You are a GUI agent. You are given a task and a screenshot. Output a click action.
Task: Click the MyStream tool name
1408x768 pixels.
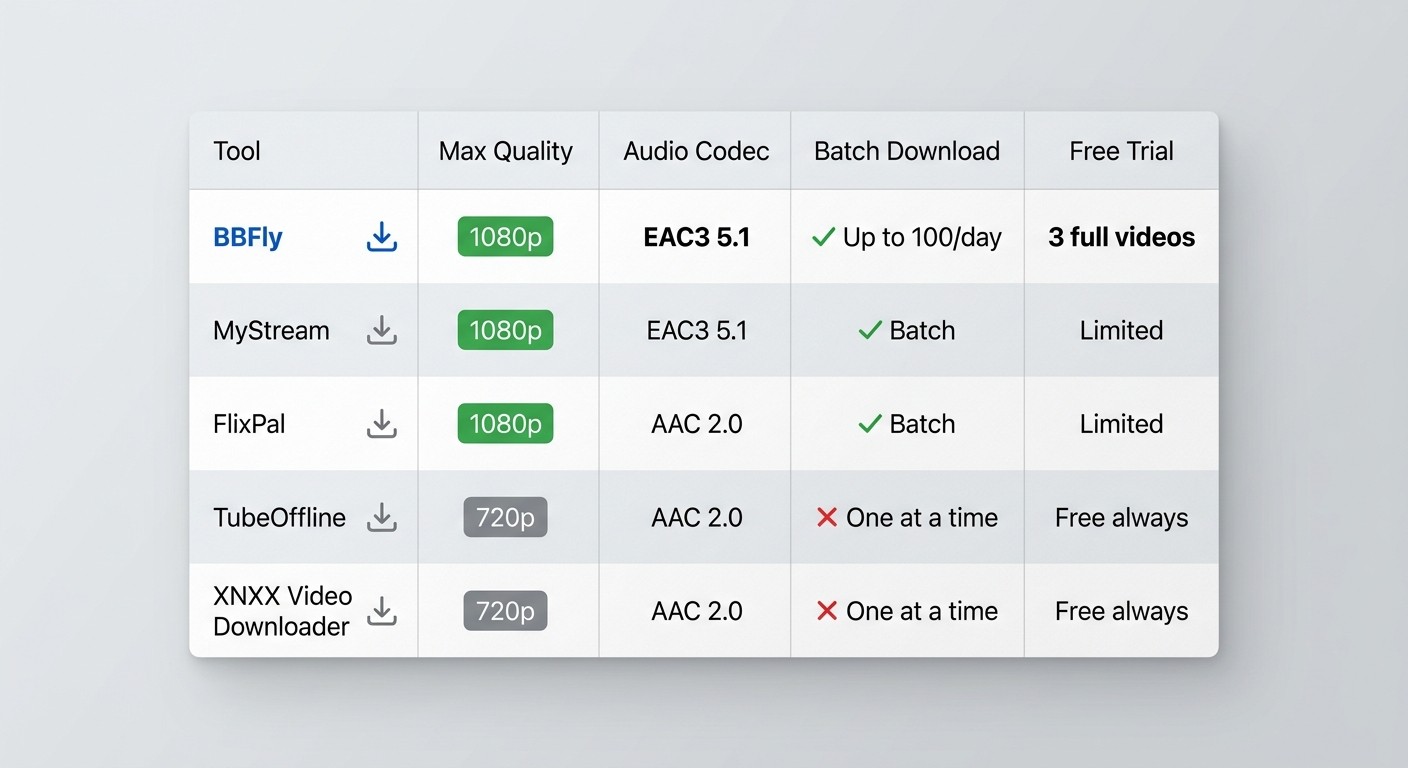point(271,330)
